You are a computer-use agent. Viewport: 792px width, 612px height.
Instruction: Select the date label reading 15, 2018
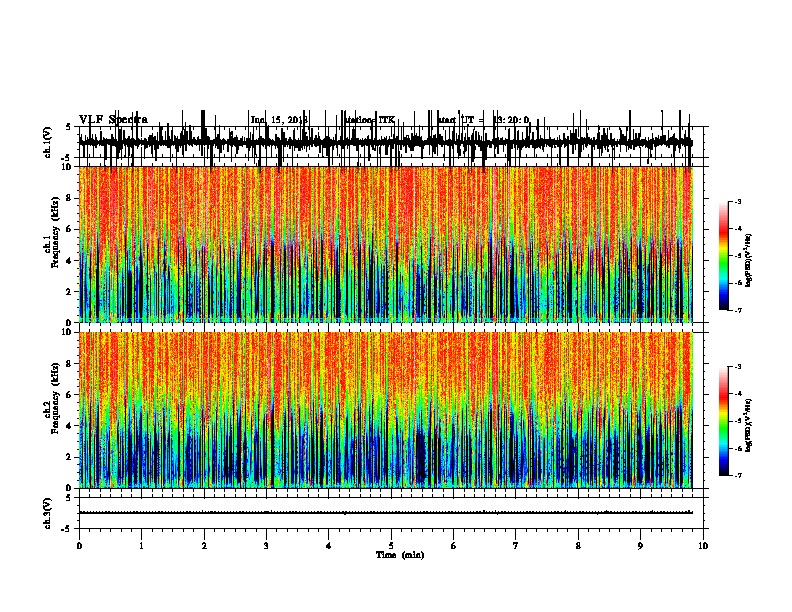pos(287,120)
